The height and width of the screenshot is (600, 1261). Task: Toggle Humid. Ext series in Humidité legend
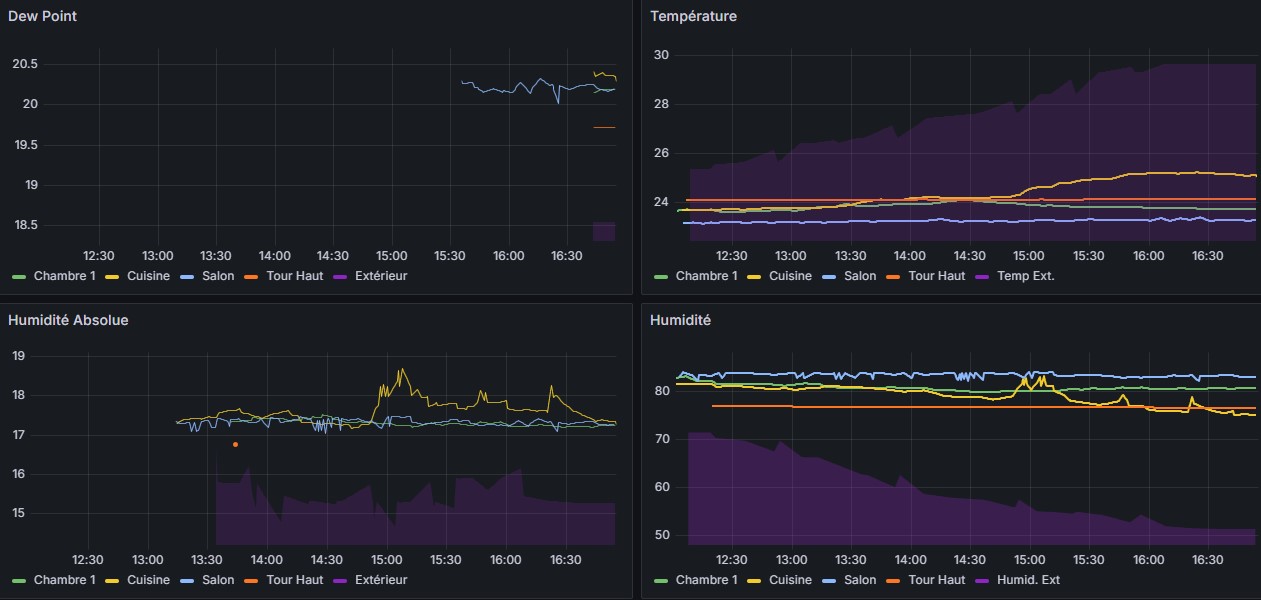coord(1029,579)
